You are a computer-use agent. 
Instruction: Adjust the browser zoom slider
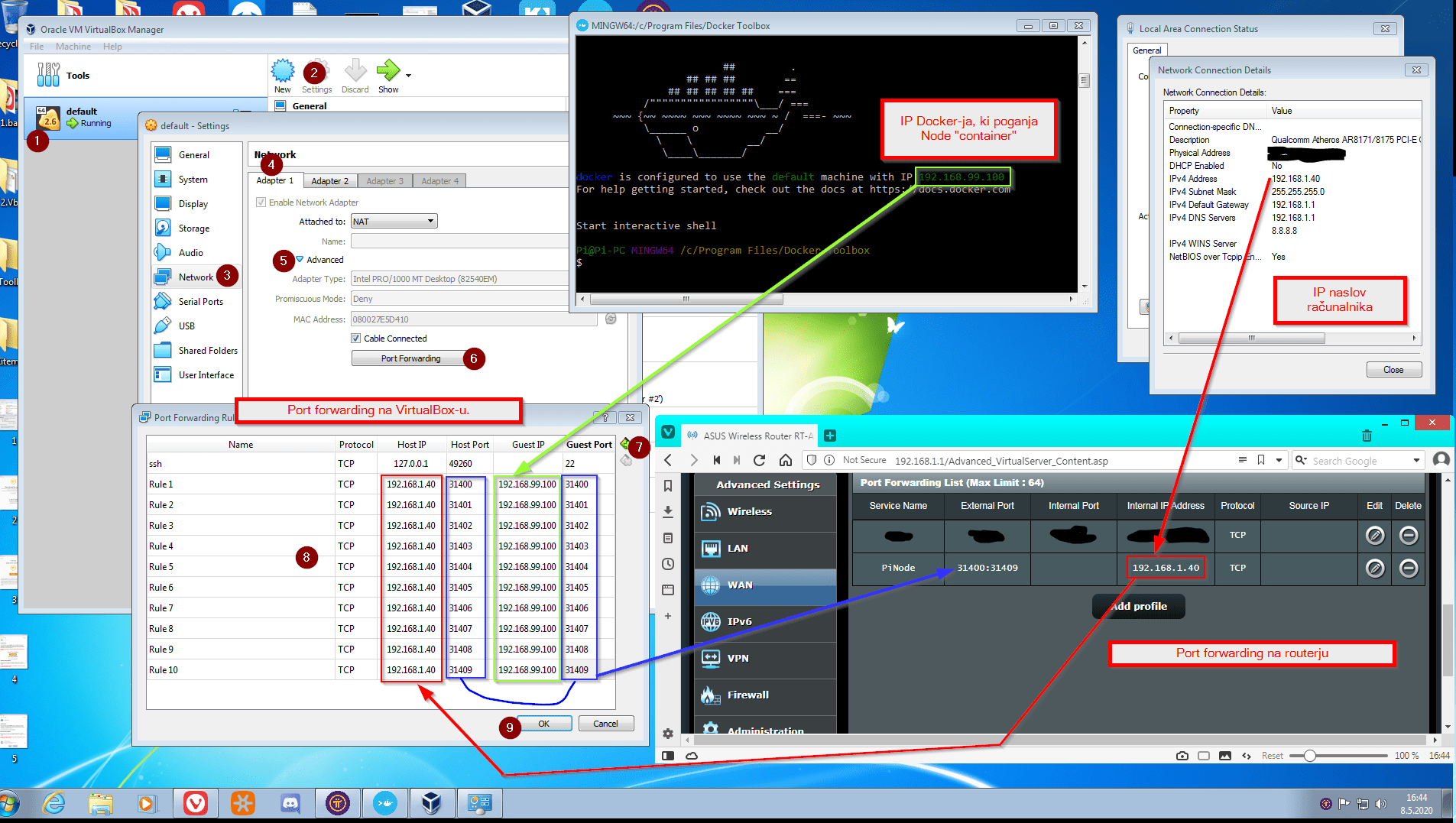(x=1310, y=756)
